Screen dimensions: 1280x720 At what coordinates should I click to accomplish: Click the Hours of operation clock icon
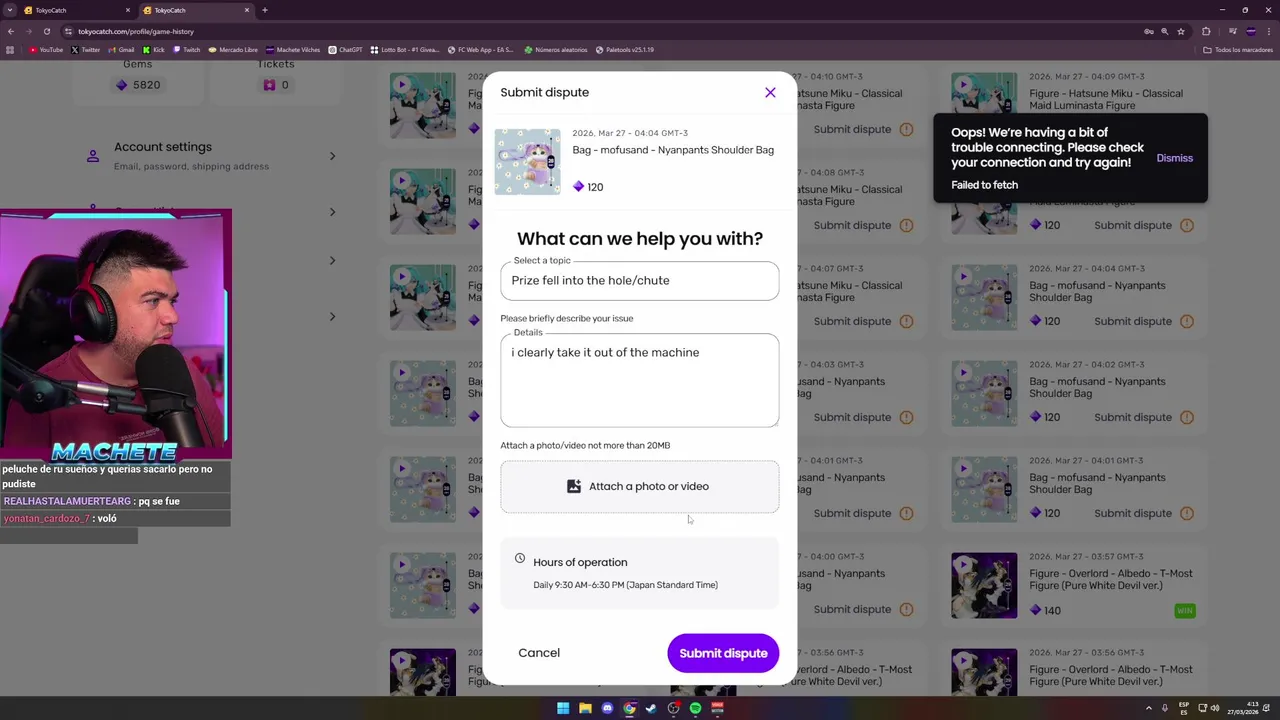click(520, 558)
